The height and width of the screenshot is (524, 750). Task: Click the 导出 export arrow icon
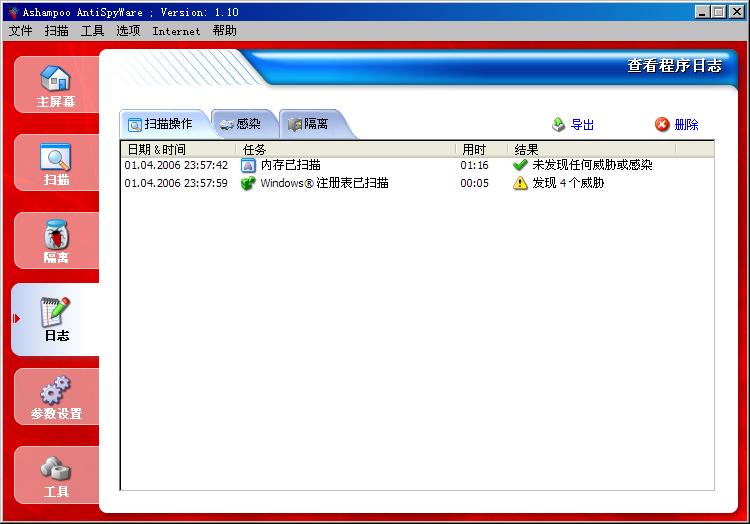[558, 124]
